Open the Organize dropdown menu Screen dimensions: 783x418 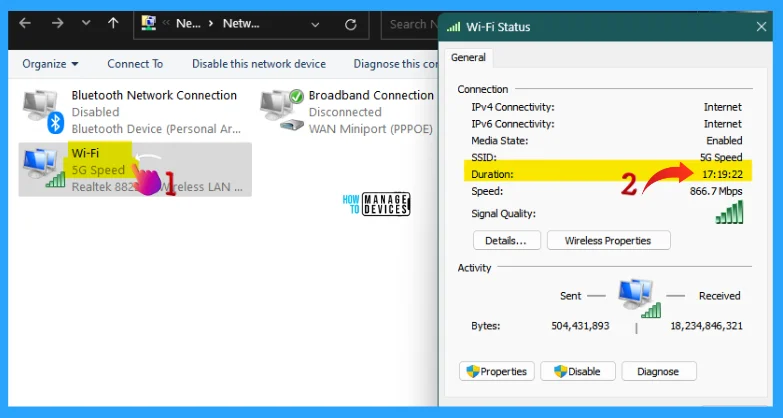[50, 64]
